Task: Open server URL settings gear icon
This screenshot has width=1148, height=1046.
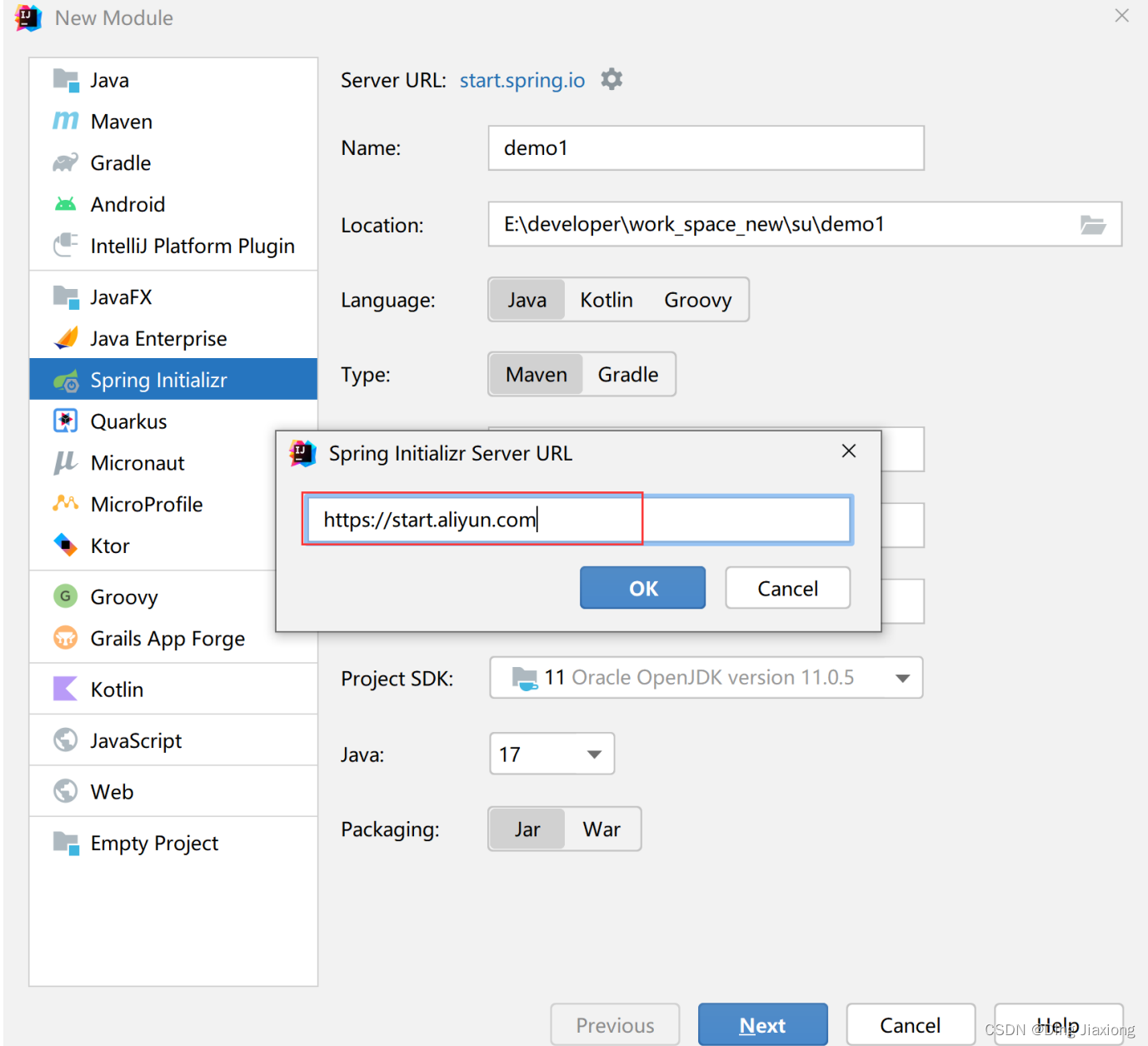Action: 611,79
